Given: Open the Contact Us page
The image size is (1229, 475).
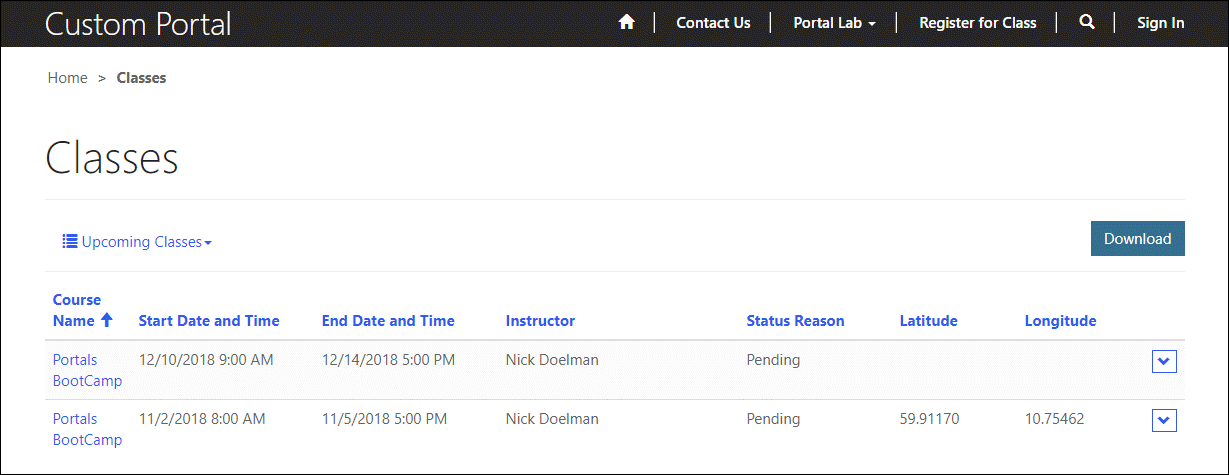Looking at the screenshot, I should [713, 23].
